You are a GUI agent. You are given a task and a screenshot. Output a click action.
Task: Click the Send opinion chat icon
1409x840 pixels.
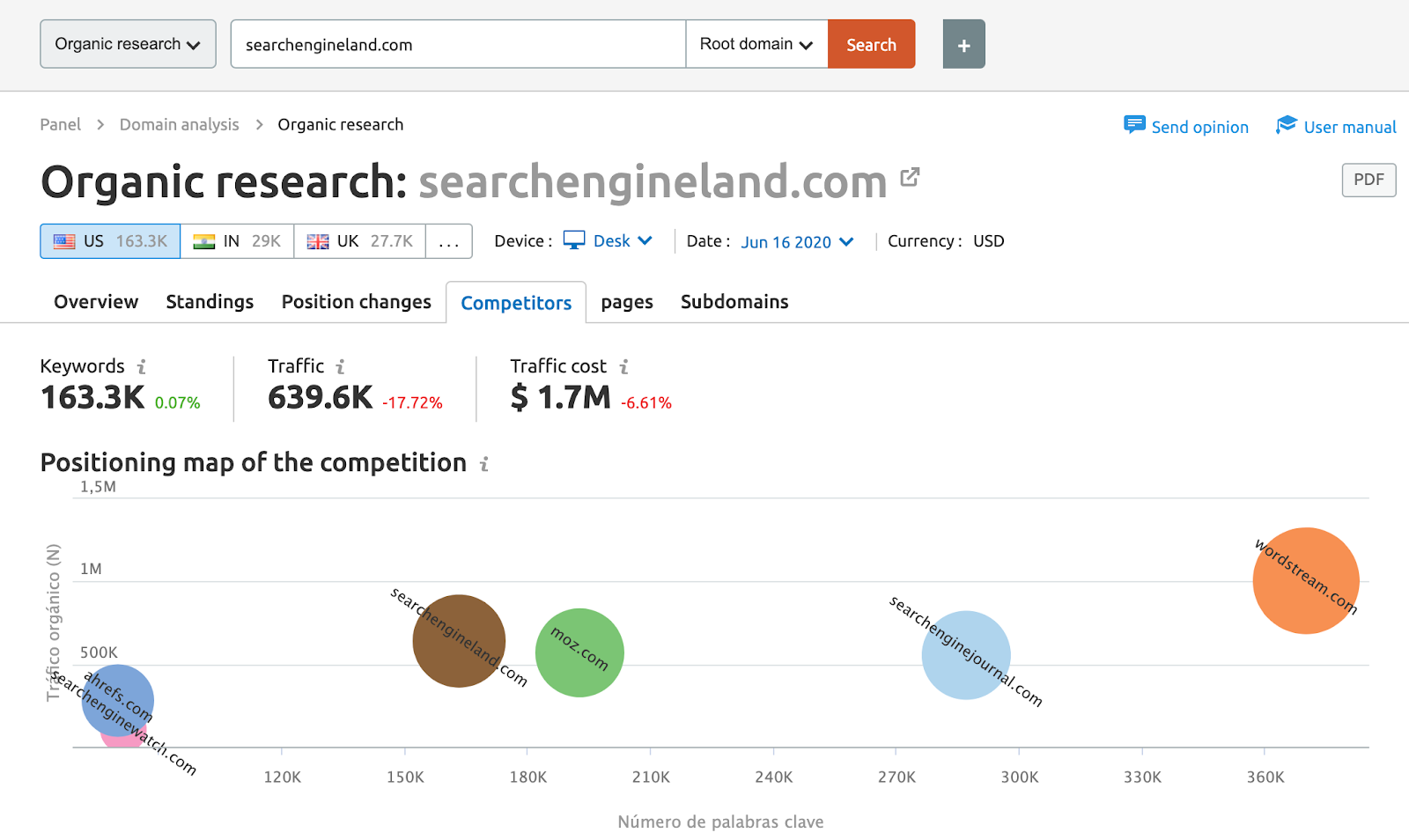(1134, 125)
